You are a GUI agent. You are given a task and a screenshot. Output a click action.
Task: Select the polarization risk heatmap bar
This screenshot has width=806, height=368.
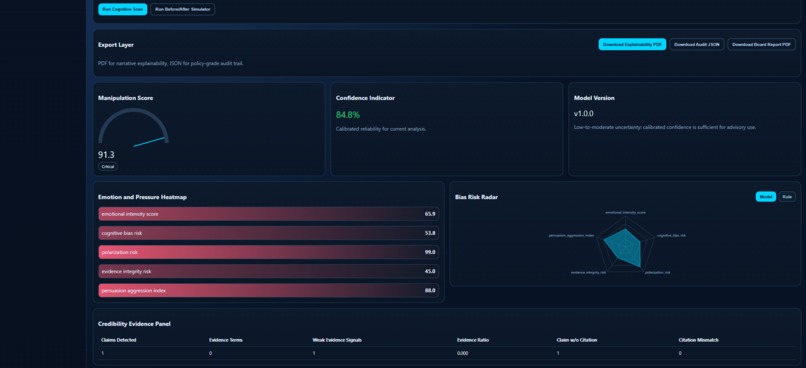click(x=268, y=252)
